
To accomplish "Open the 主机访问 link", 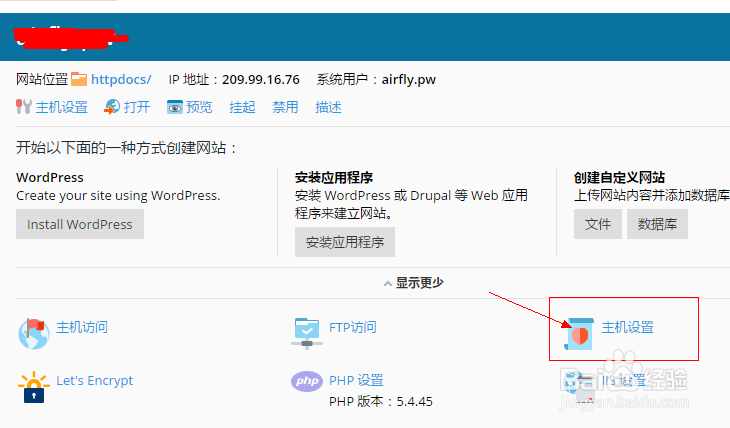I will coord(82,327).
